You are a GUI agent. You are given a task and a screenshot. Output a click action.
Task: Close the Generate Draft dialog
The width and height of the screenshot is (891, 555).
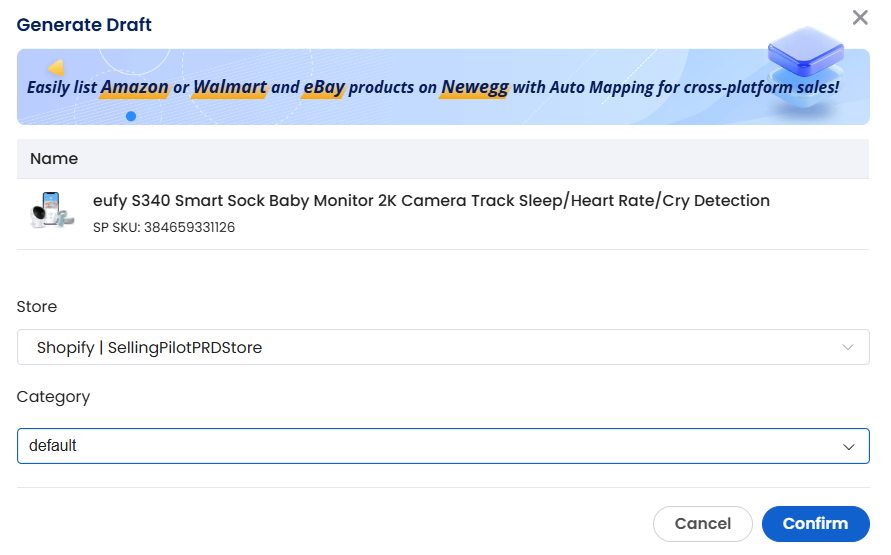pos(860,18)
